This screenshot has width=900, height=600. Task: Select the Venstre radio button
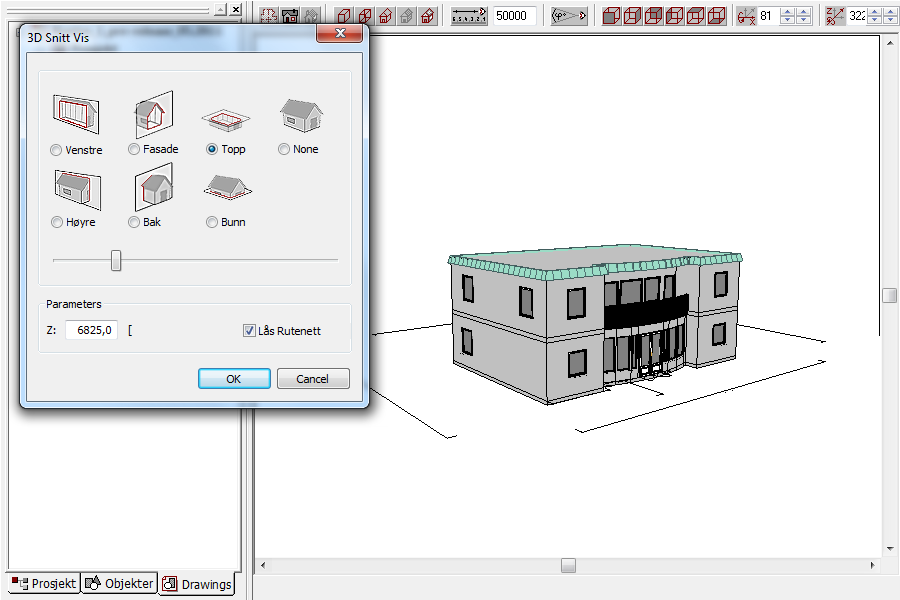[x=56, y=150]
